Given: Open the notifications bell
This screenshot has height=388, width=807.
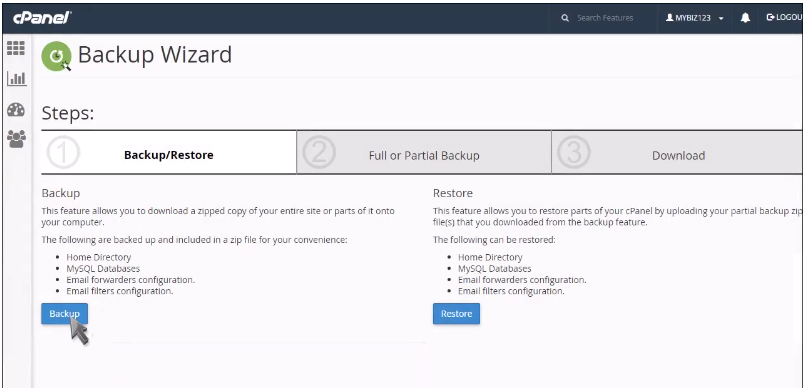Looking at the screenshot, I should [x=745, y=17].
